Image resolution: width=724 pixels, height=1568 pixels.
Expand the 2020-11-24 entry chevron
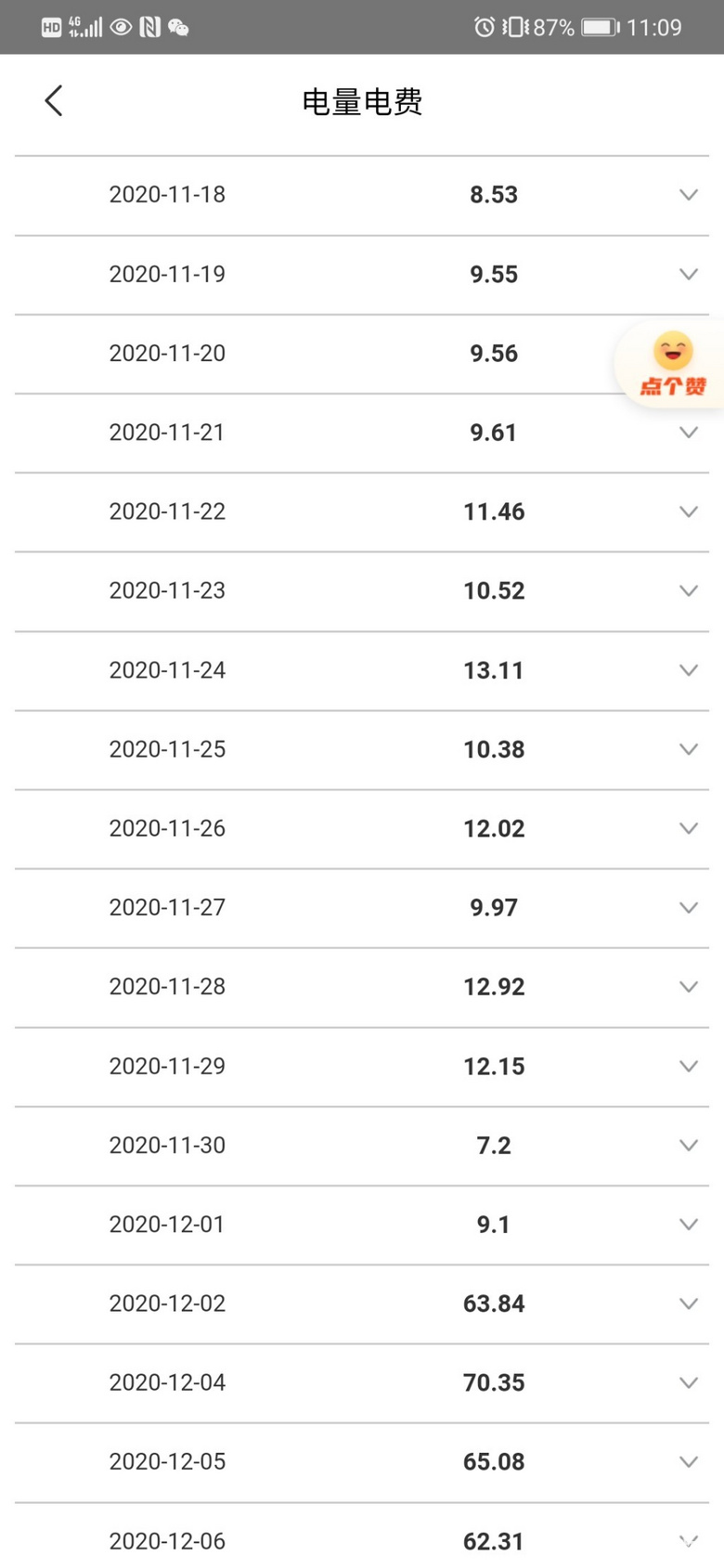(688, 669)
